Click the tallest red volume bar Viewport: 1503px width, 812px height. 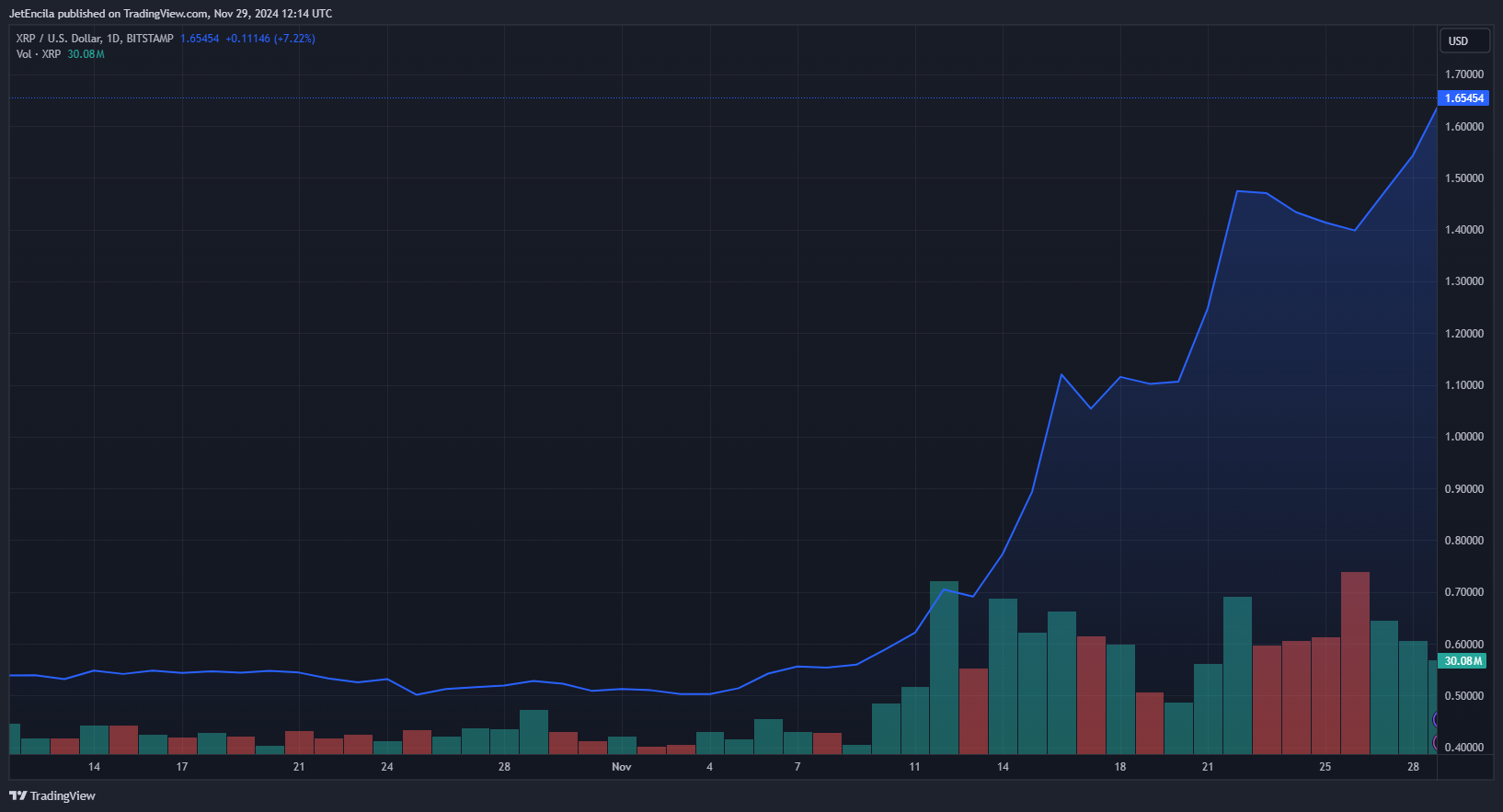1355,662
